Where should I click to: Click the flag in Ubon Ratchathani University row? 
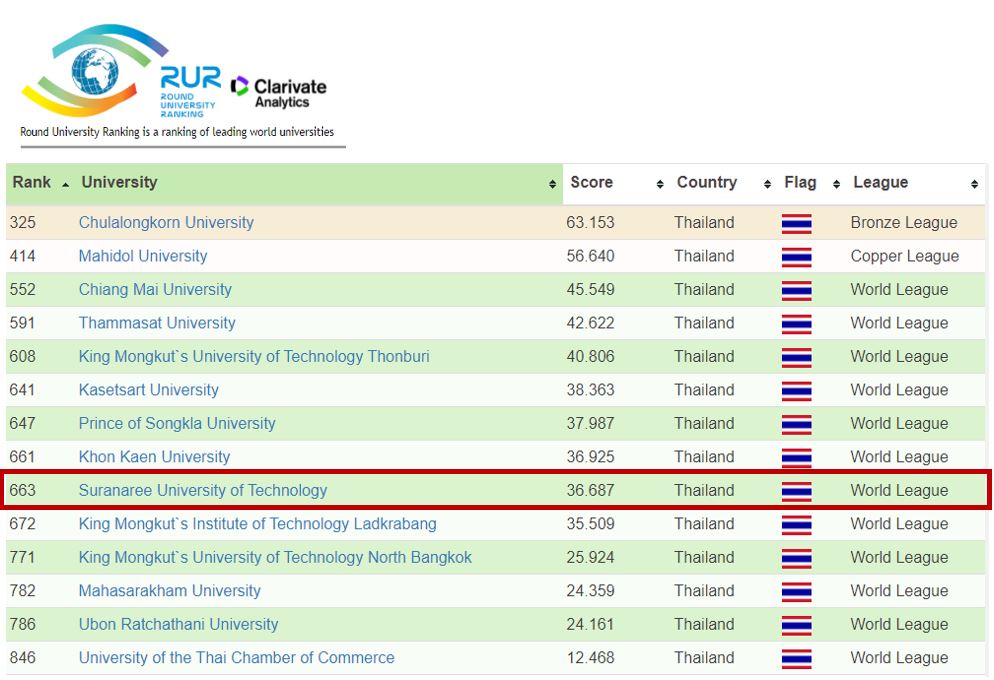click(796, 625)
